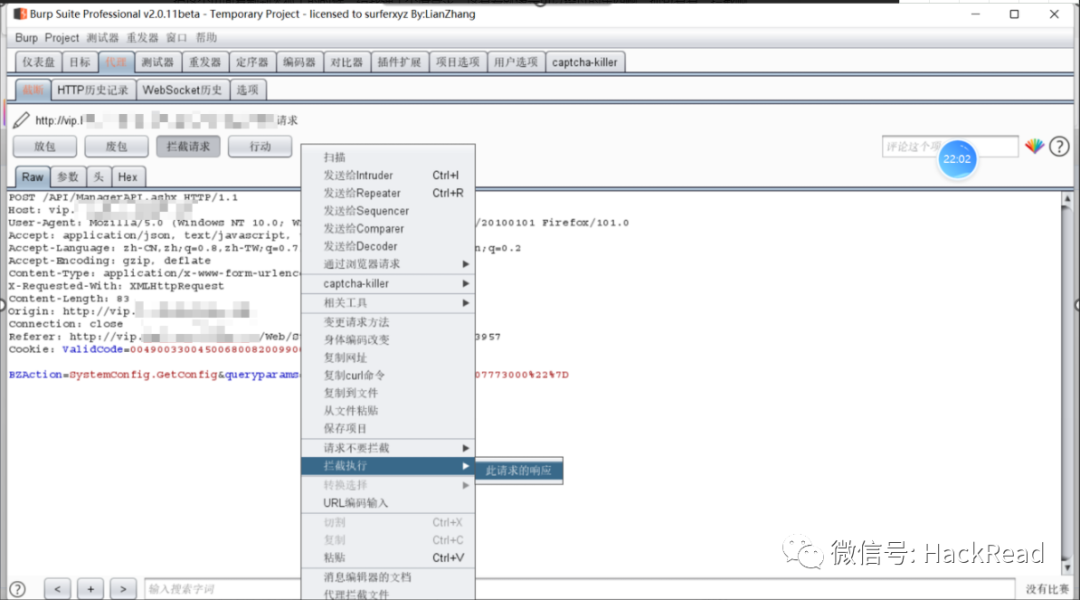The image size is (1080, 600).
Task: Expand the 转换选择 submenu arrow
Action: 466,485
